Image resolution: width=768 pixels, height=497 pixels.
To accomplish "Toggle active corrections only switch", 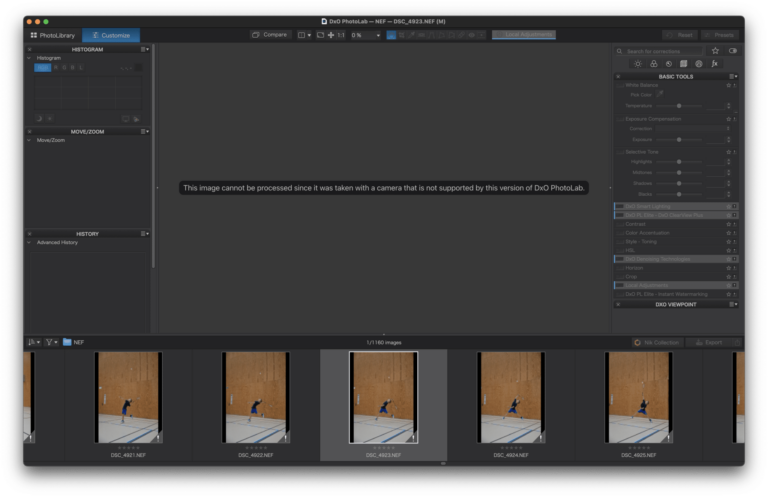I will (x=733, y=50).
